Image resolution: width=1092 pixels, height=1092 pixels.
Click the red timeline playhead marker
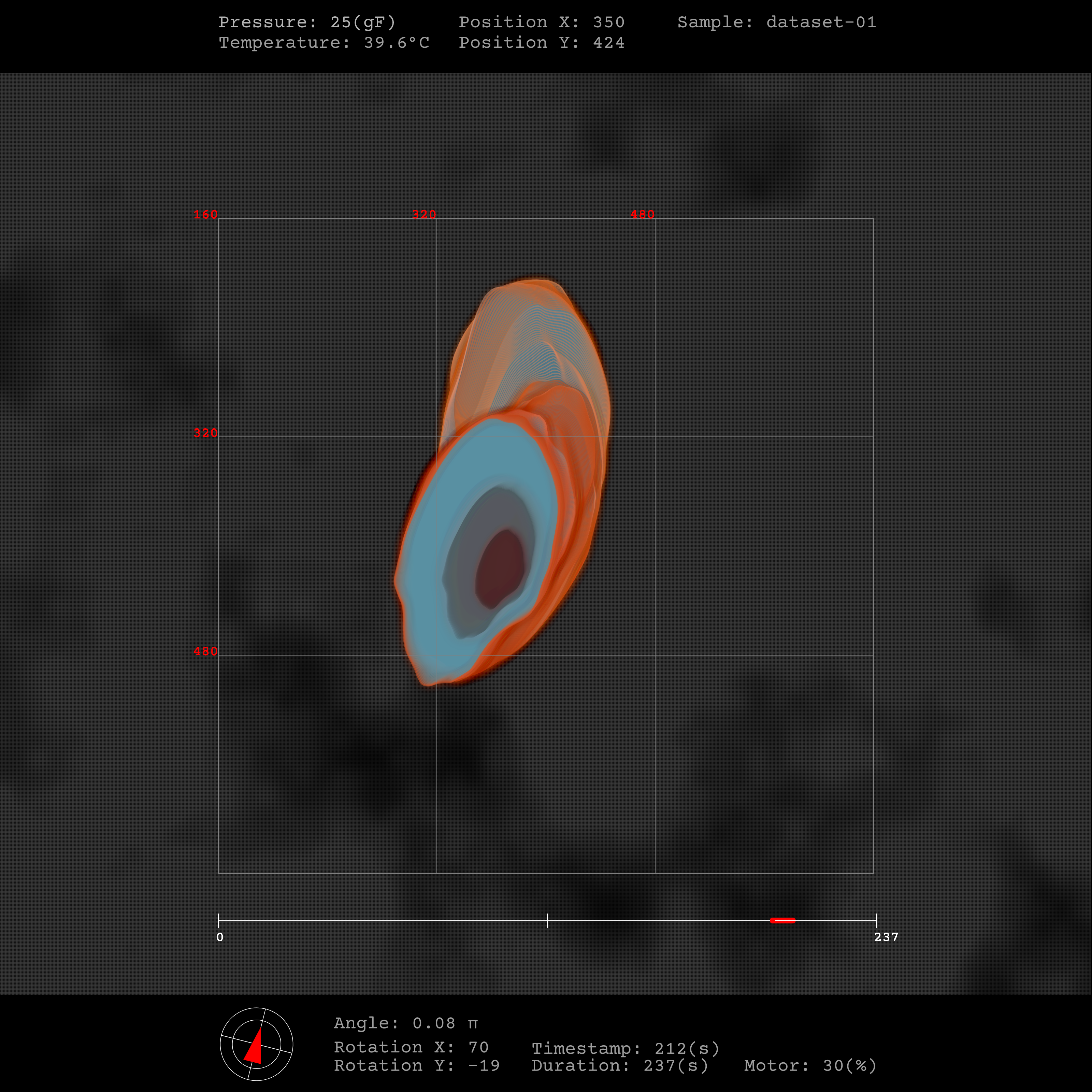tap(782, 920)
